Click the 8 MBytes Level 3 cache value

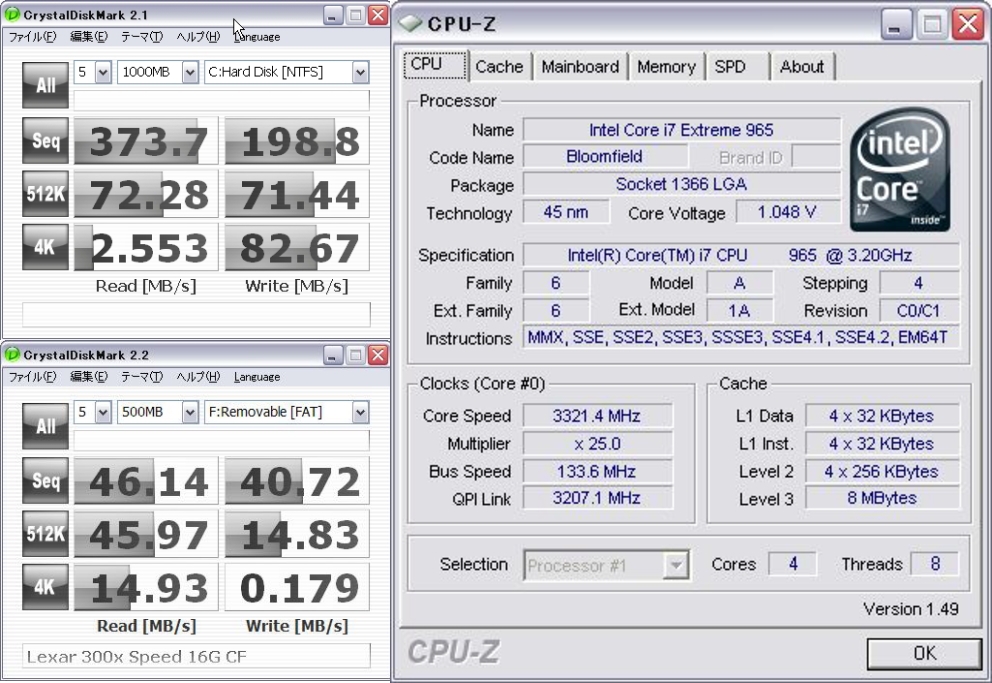(x=882, y=498)
